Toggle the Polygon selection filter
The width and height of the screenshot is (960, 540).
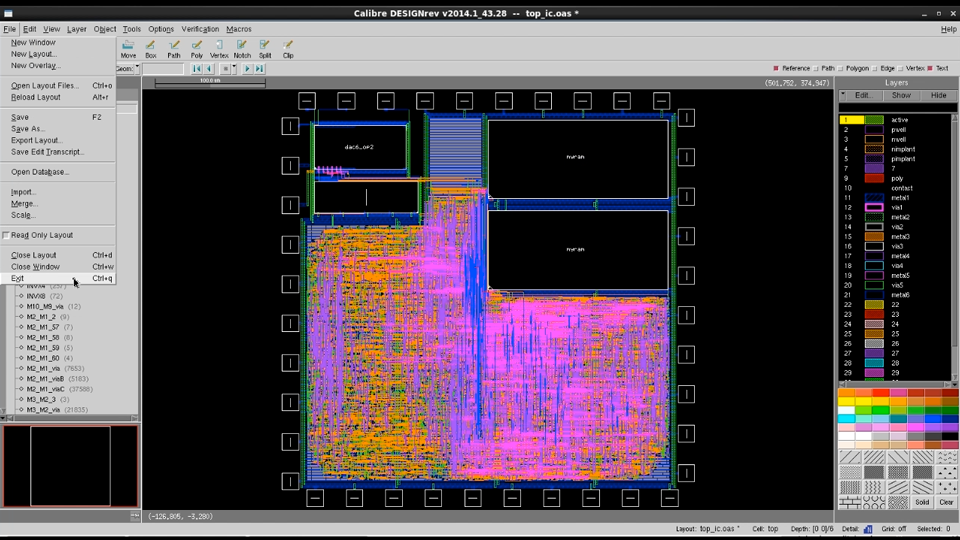click(841, 69)
